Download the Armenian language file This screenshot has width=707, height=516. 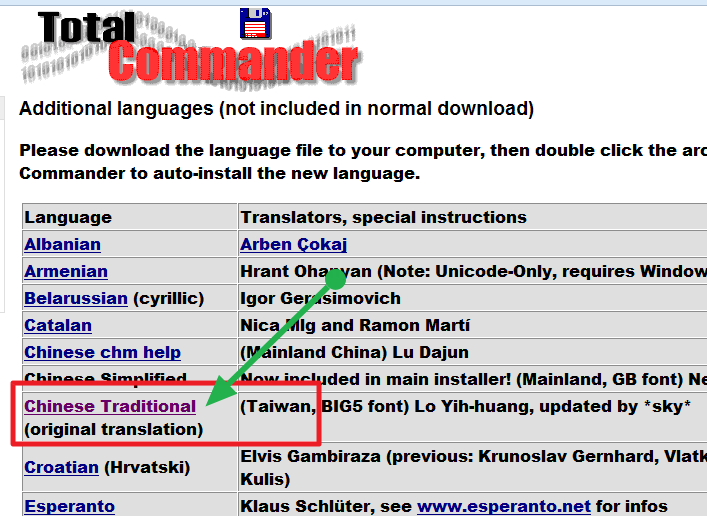pos(66,271)
